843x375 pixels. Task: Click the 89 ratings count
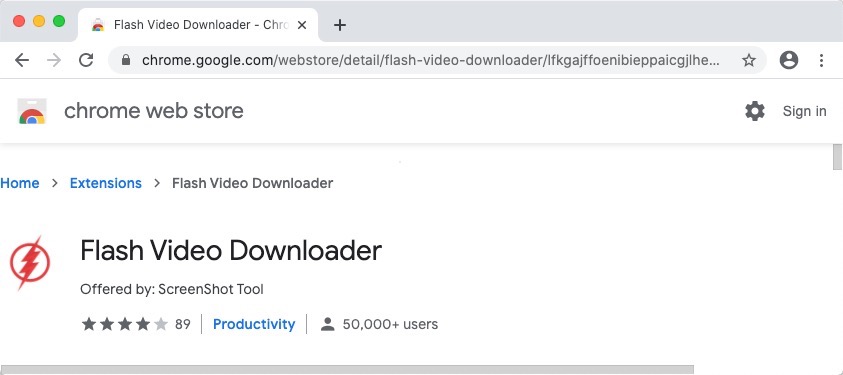(183, 324)
